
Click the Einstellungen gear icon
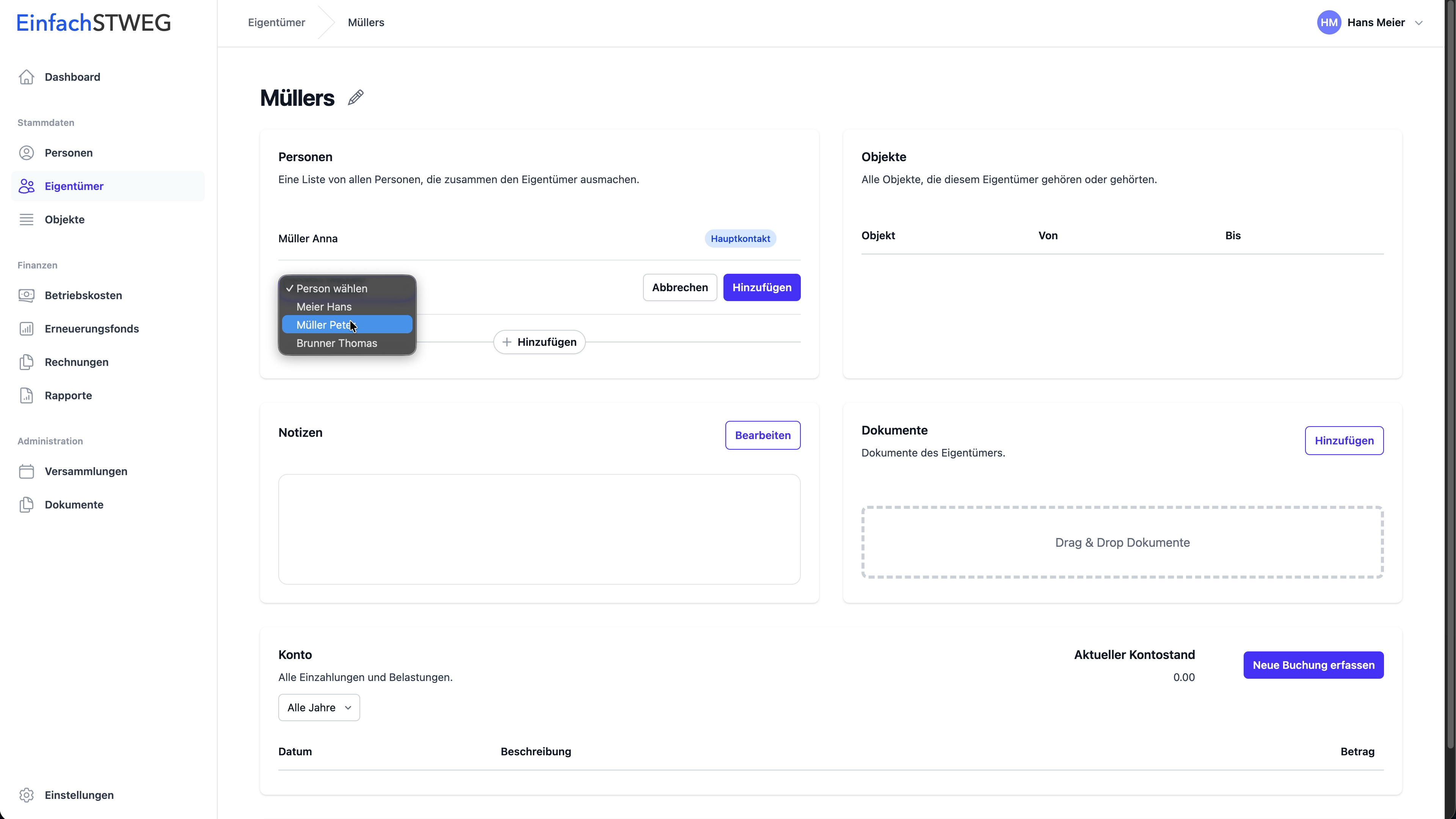coord(27,795)
